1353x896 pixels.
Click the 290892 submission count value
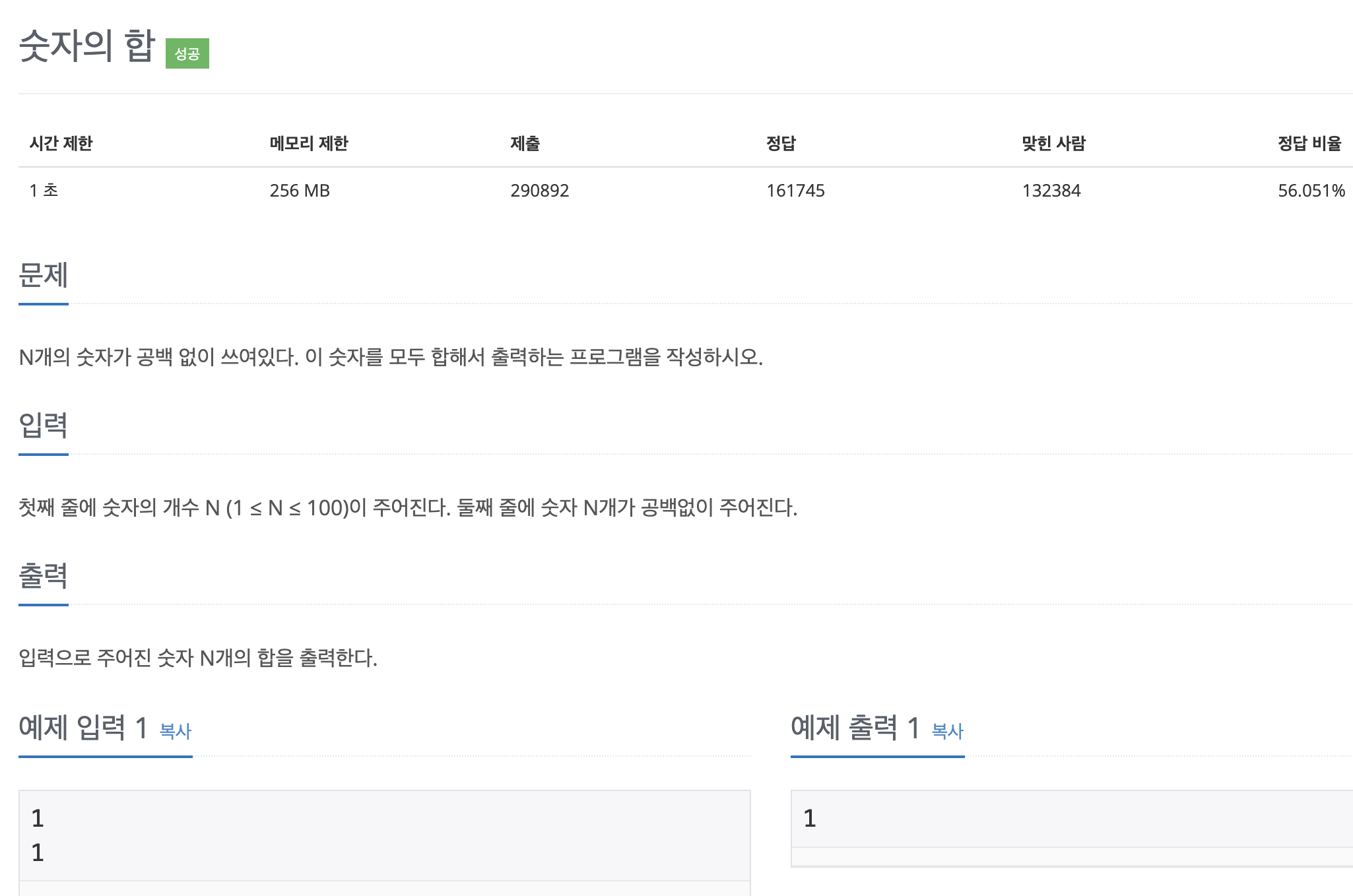(x=539, y=191)
